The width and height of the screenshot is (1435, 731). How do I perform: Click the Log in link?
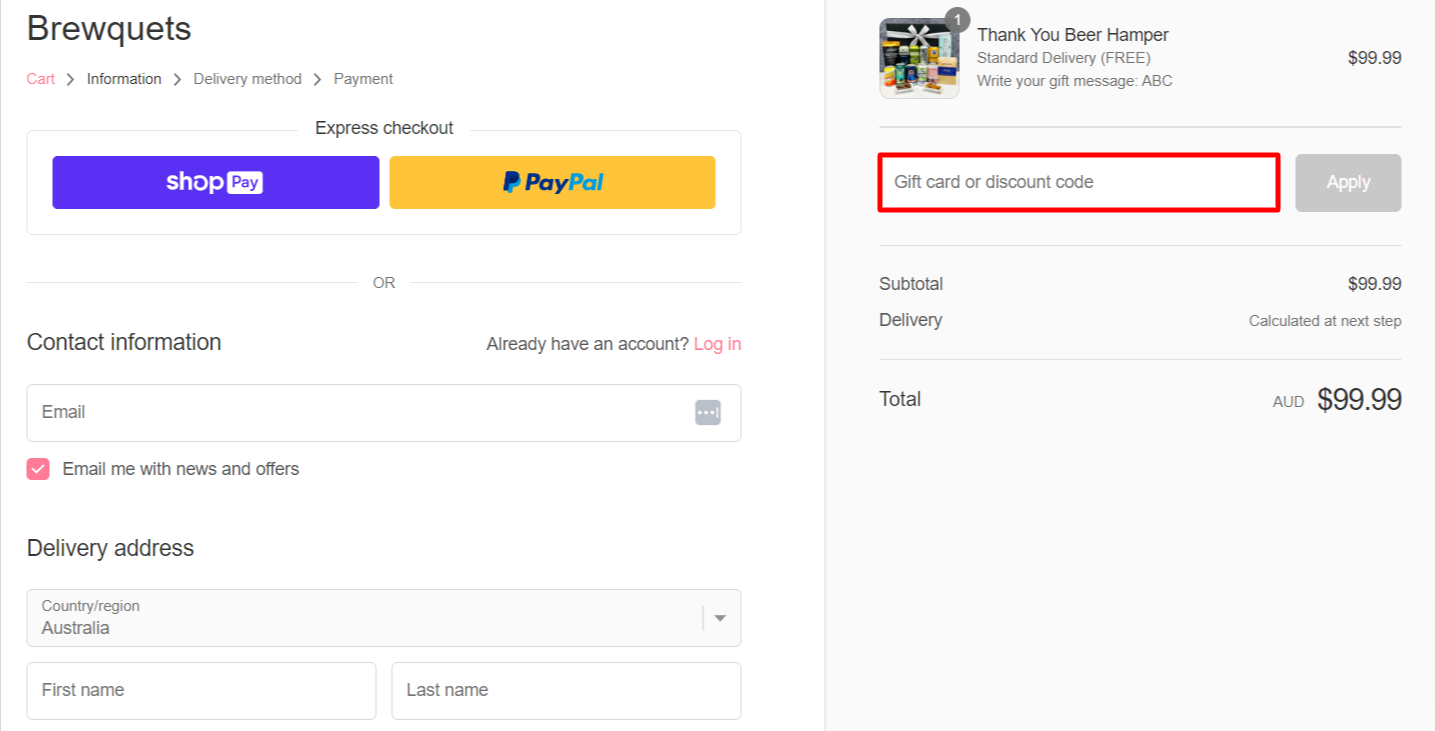717,344
